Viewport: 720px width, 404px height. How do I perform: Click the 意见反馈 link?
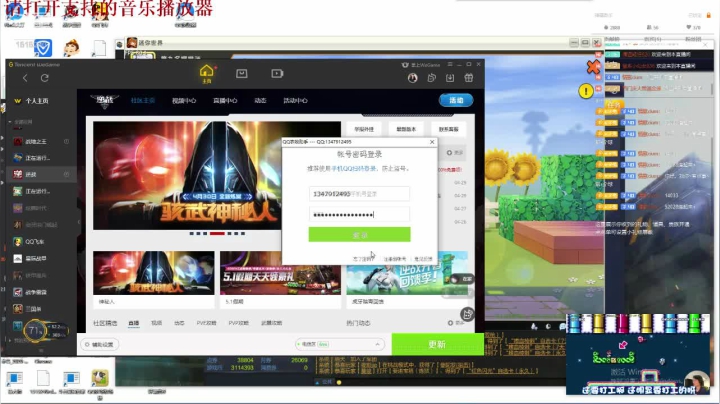click(x=423, y=259)
